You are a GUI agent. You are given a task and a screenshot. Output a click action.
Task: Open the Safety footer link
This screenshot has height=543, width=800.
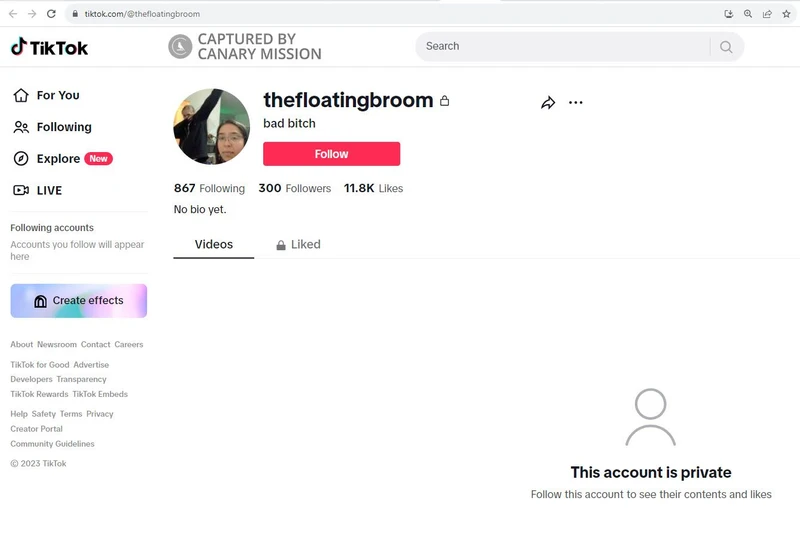(x=43, y=414)
